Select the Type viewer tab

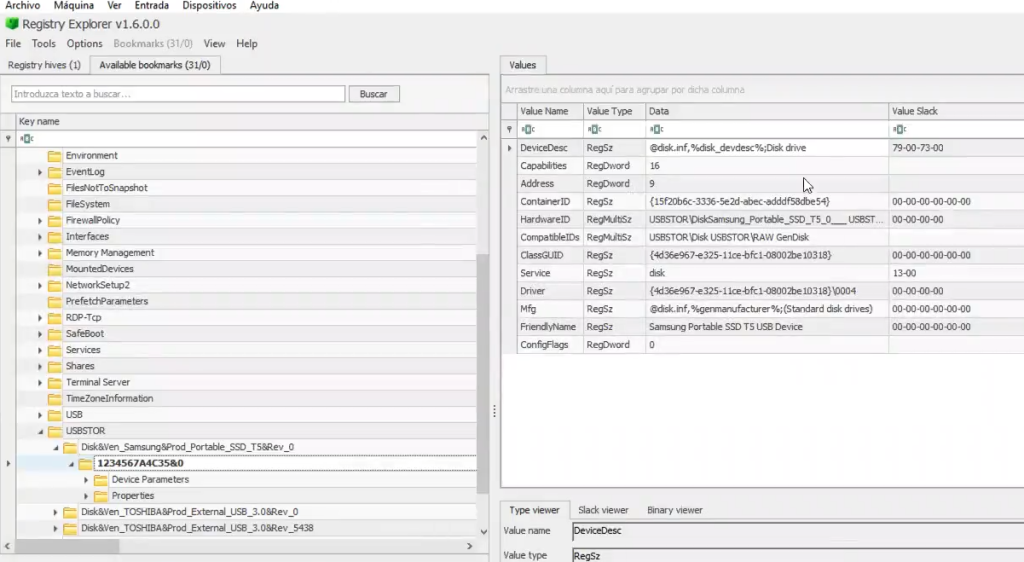(534, 510)
